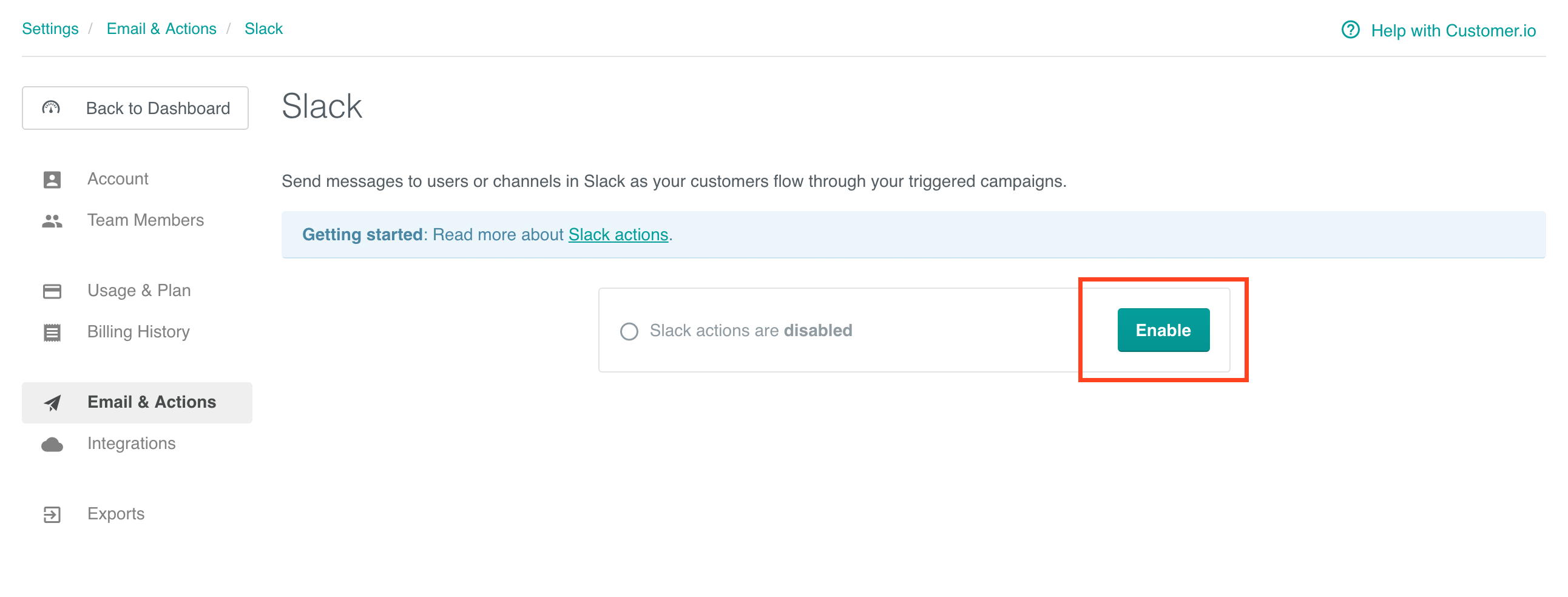Screen dimensions: 1568x597
Task: Enable Slack actions
Action: (x=1163, y=330)
